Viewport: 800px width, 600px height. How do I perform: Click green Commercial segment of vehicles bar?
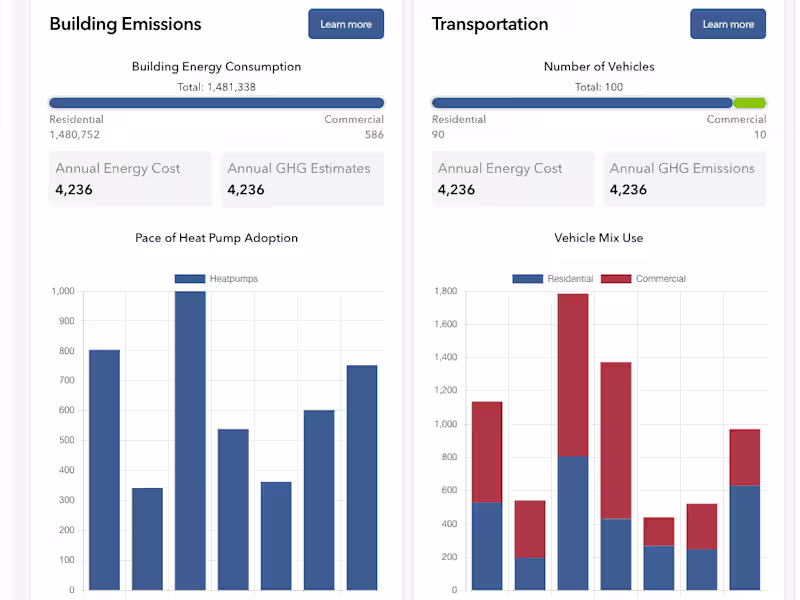(x=750, y=103)
